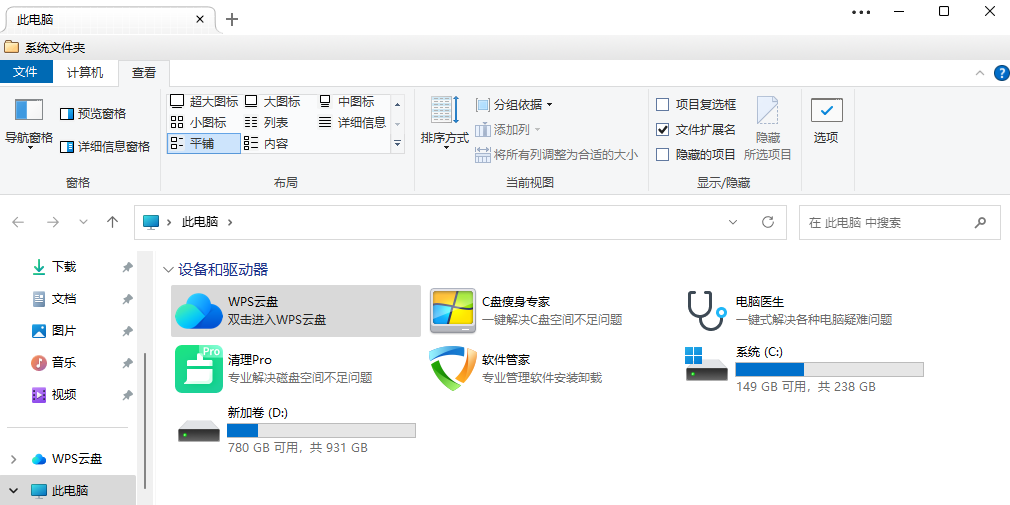Refresh the current location

click(x=768, y=222)
